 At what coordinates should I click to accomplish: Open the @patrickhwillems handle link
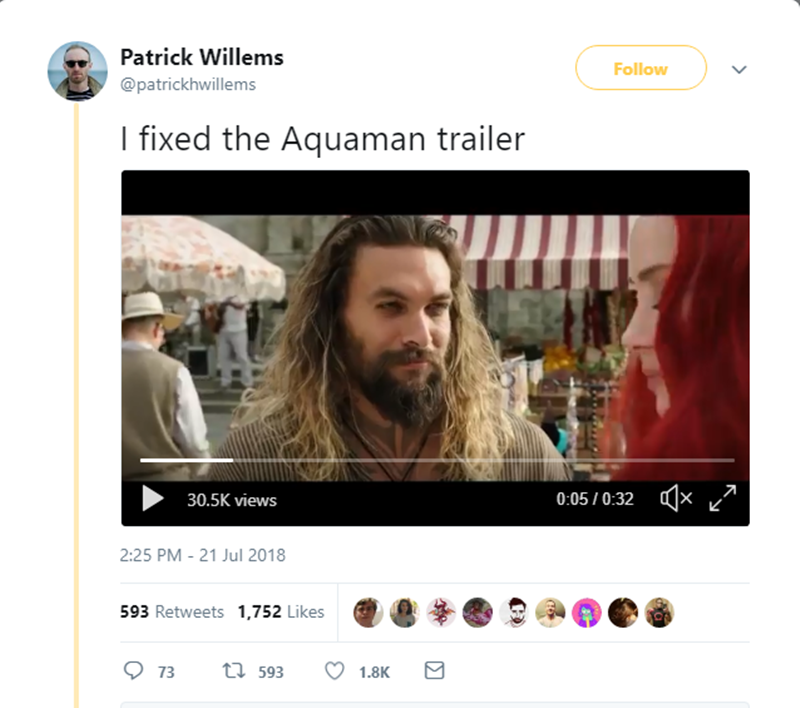click(x=187, y=84)
